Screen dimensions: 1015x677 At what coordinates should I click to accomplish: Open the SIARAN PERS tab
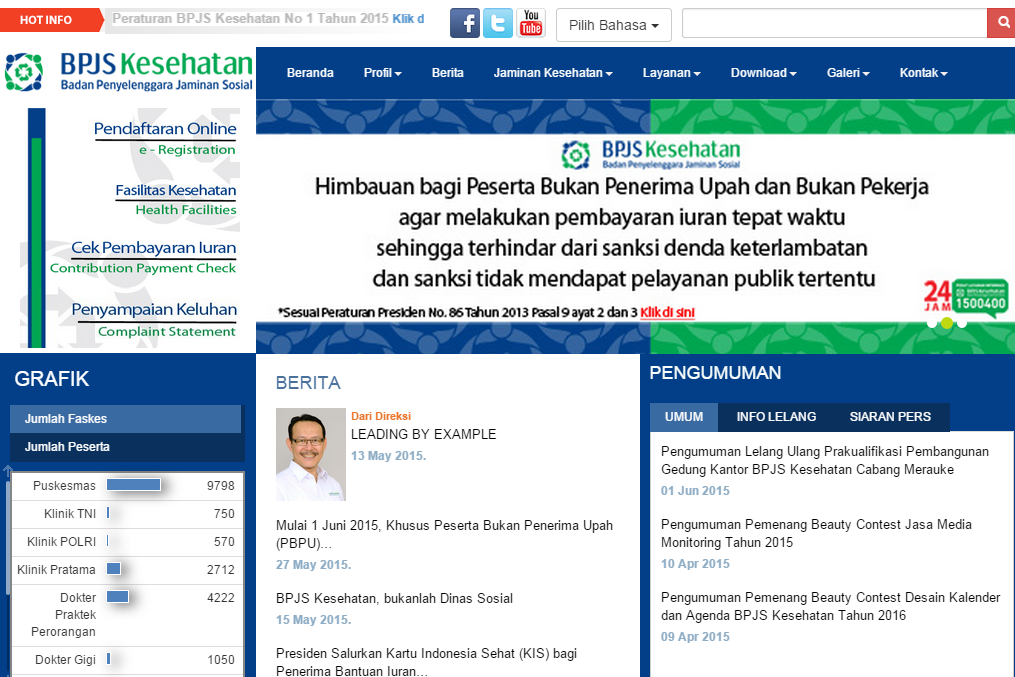889,417
